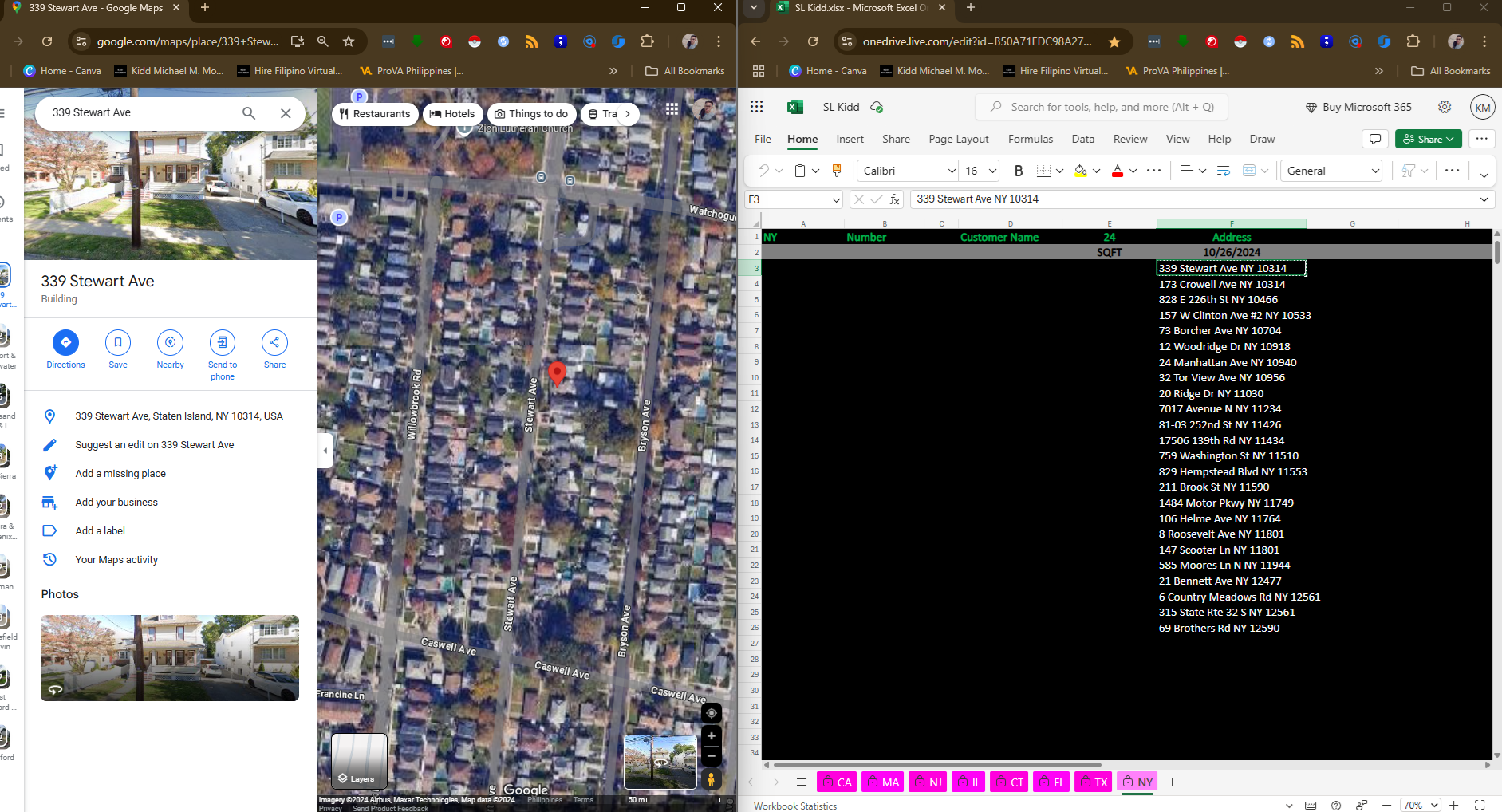Image resolution: width=1502 pixels, height=812 pixels.
Task: Toggle Wrap Text in Excel
Action: click(1224, 171)
